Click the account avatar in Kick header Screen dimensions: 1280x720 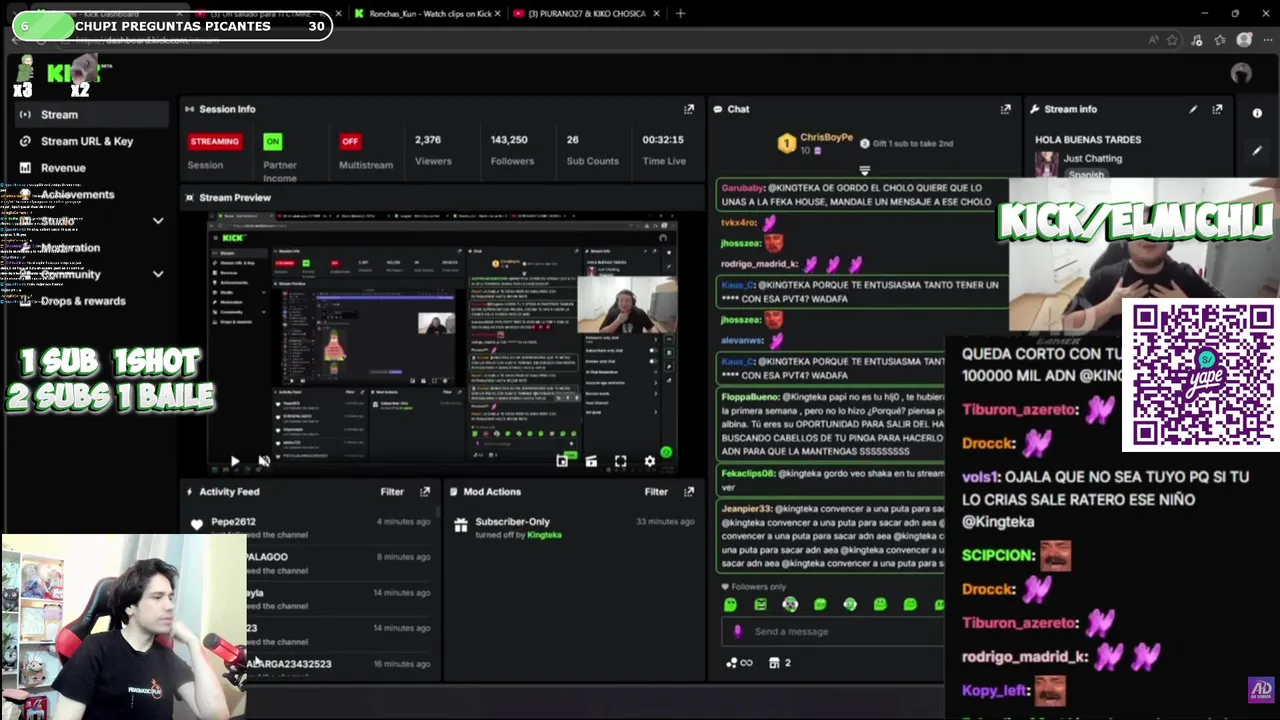pyautogui.click(x=1241, y=73)
